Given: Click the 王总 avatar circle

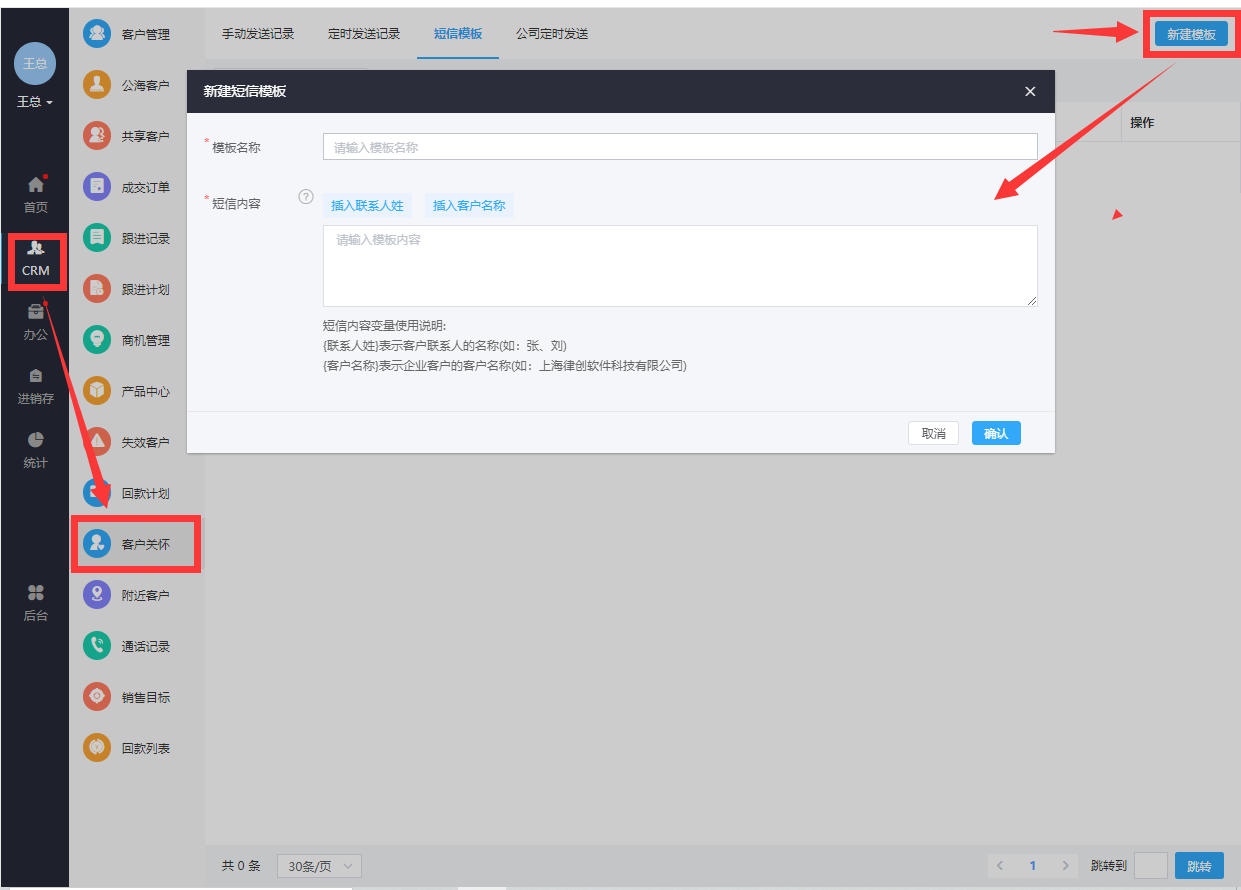Looking at the screenshot, I should click(35, 63).
